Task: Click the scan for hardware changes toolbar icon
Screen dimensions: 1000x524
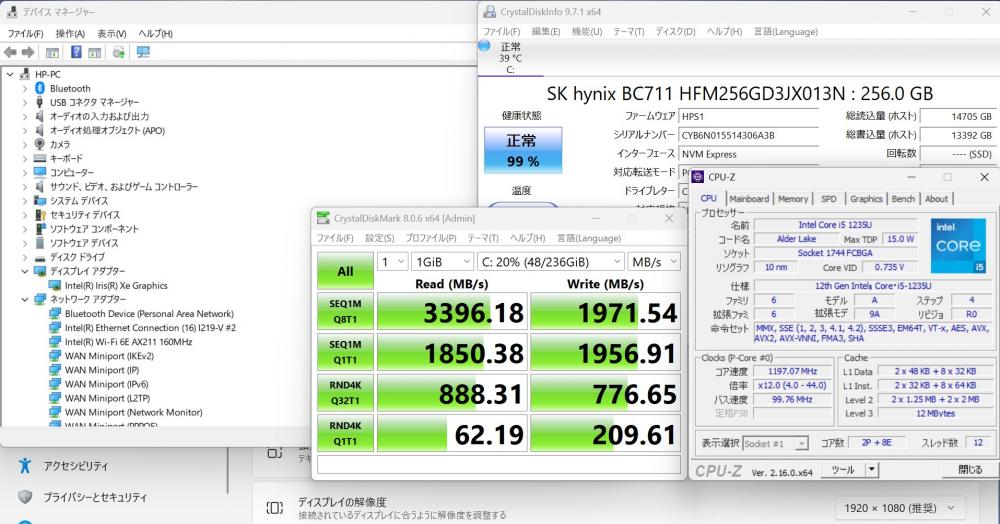Action: click(x=143, y=52)
